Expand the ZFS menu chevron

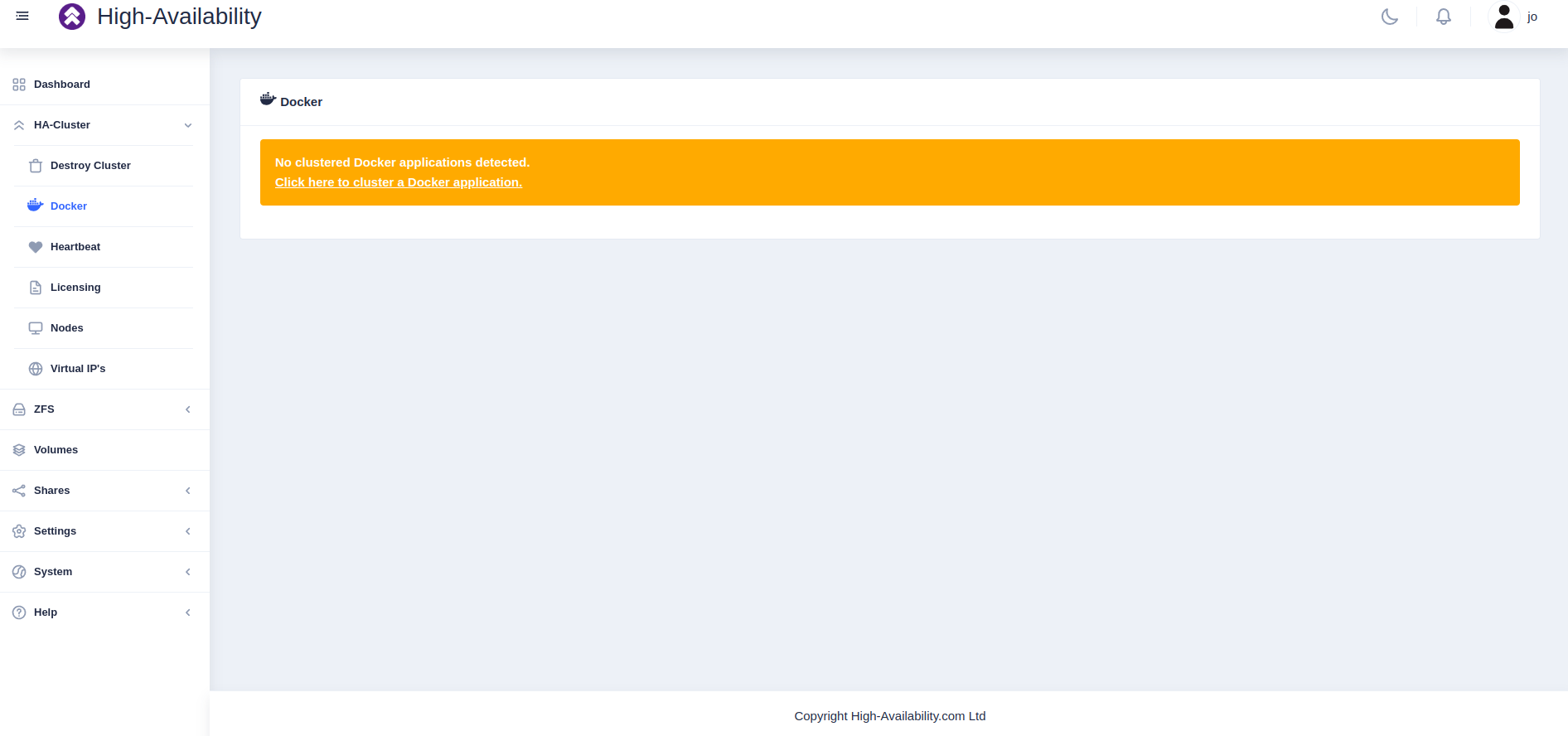[x=188, y=409]
